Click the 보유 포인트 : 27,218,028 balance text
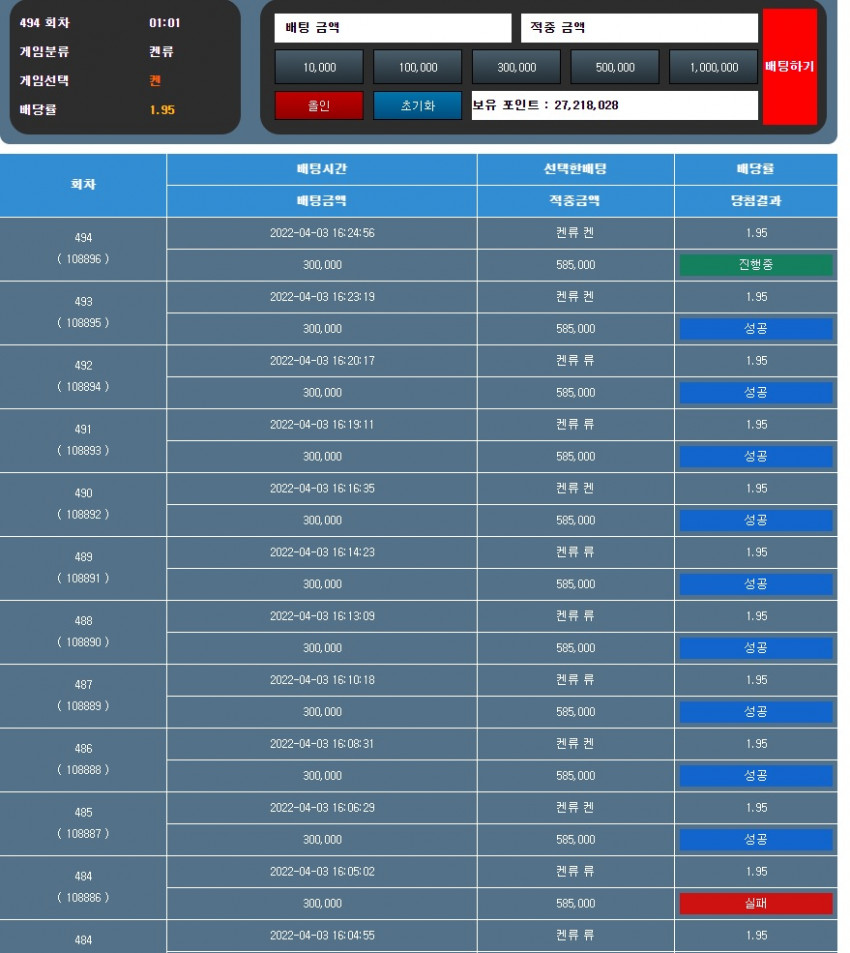 click(546, 105)
